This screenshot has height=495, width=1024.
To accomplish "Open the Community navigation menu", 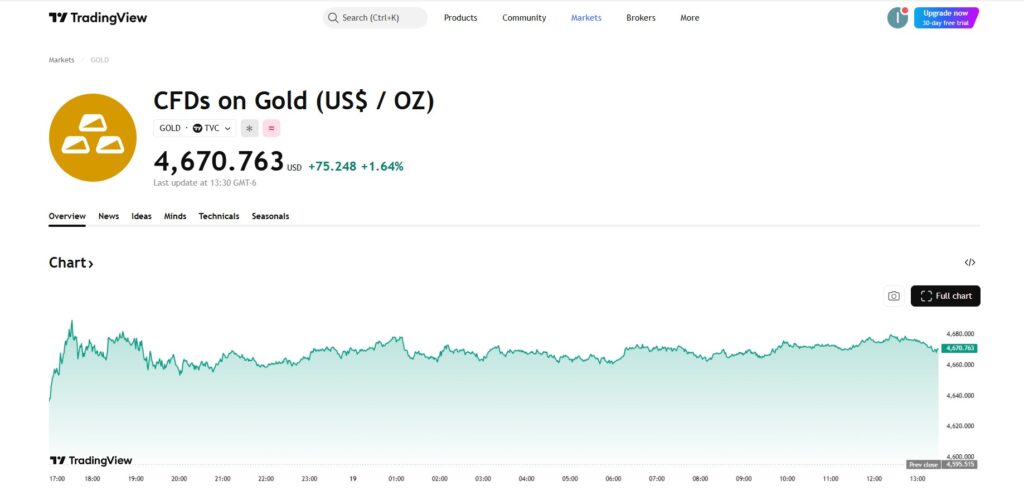I will [524, 18].
